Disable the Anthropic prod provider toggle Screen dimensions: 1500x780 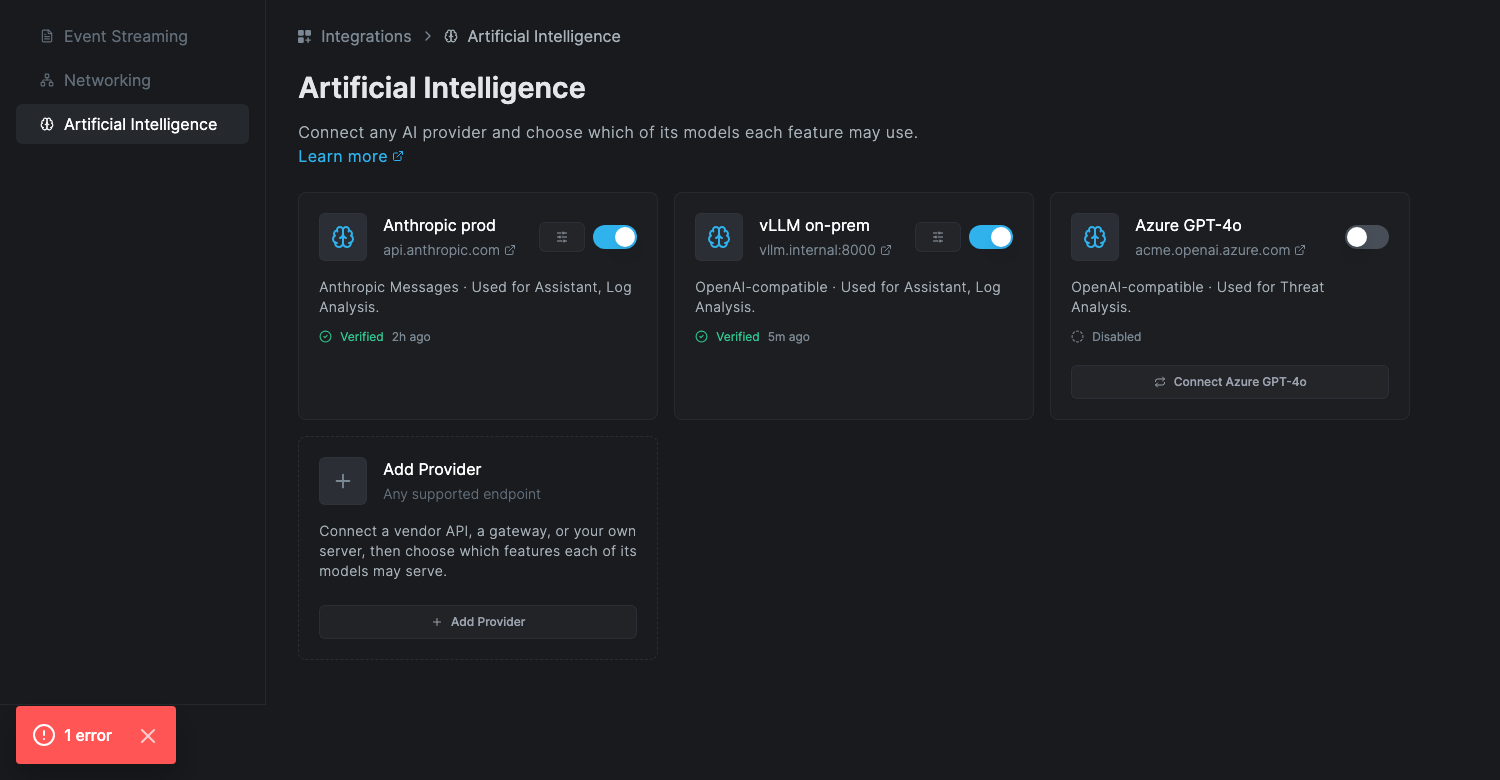pos(615,237)
